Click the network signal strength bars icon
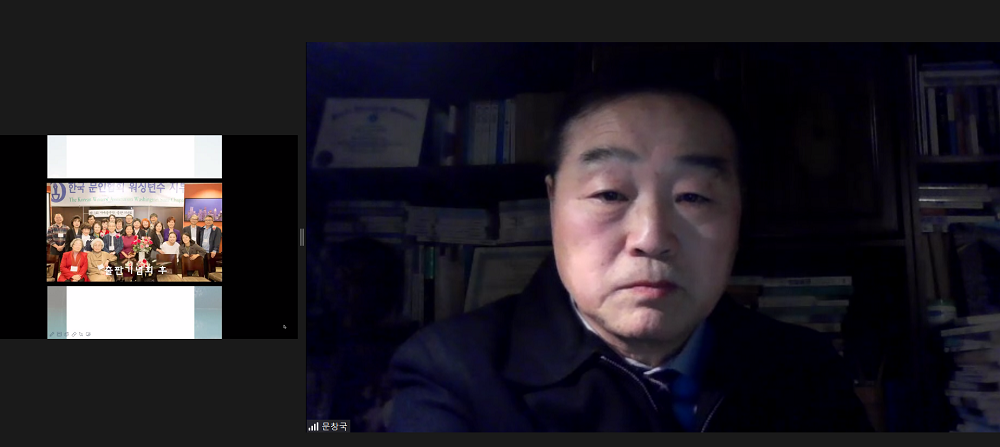Image resolution: width=1000 pixels, height=447 pixels. pyautogui.click(x=313, y=426)
